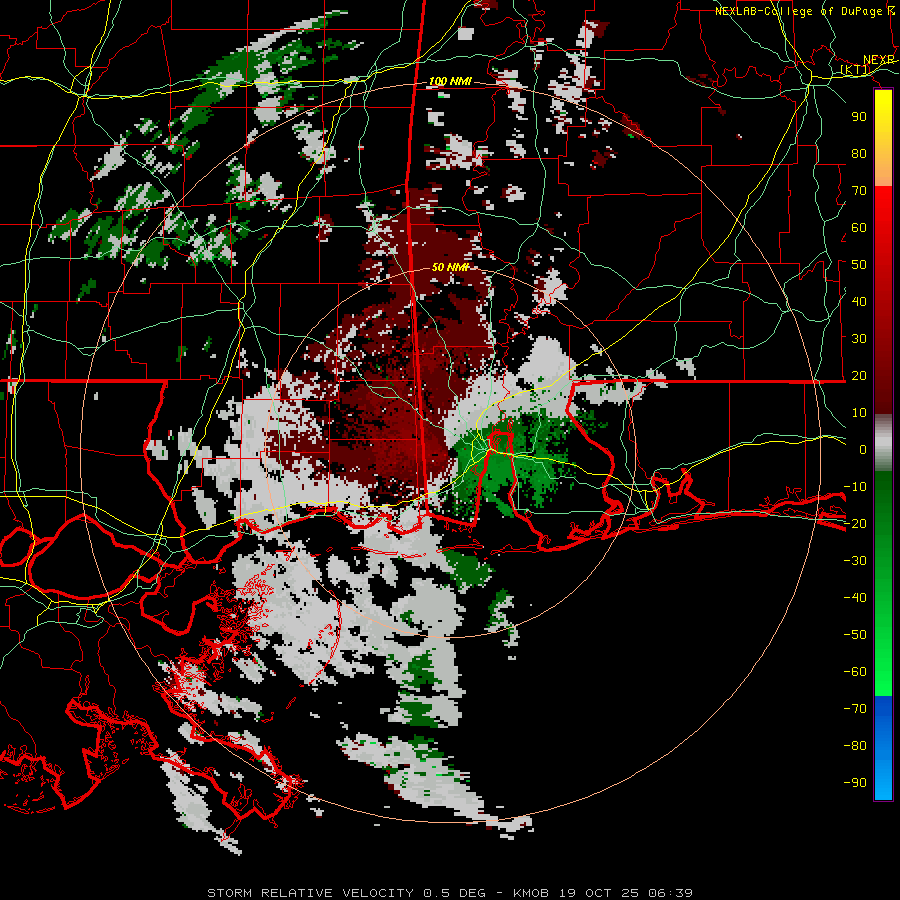Click the -50 scale label

click(x=855, y=635)
